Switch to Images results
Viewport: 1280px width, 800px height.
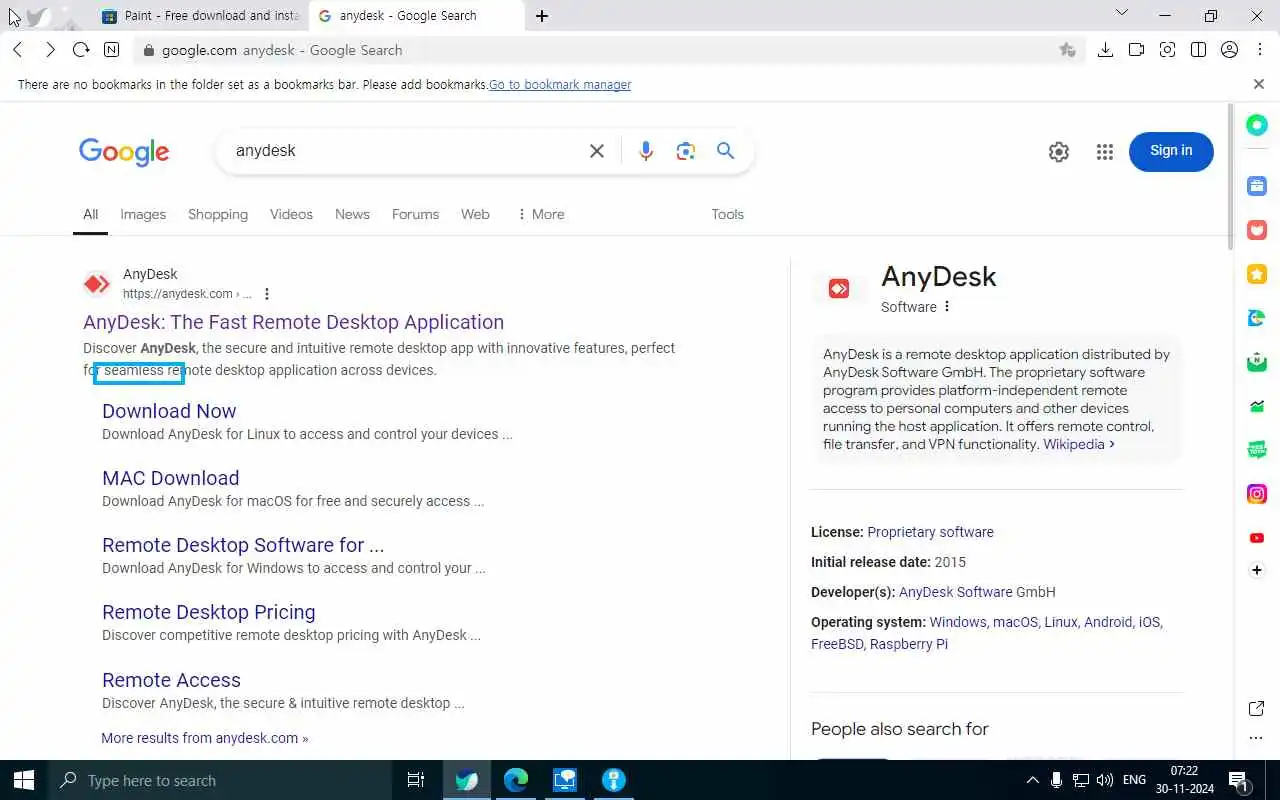143,214
